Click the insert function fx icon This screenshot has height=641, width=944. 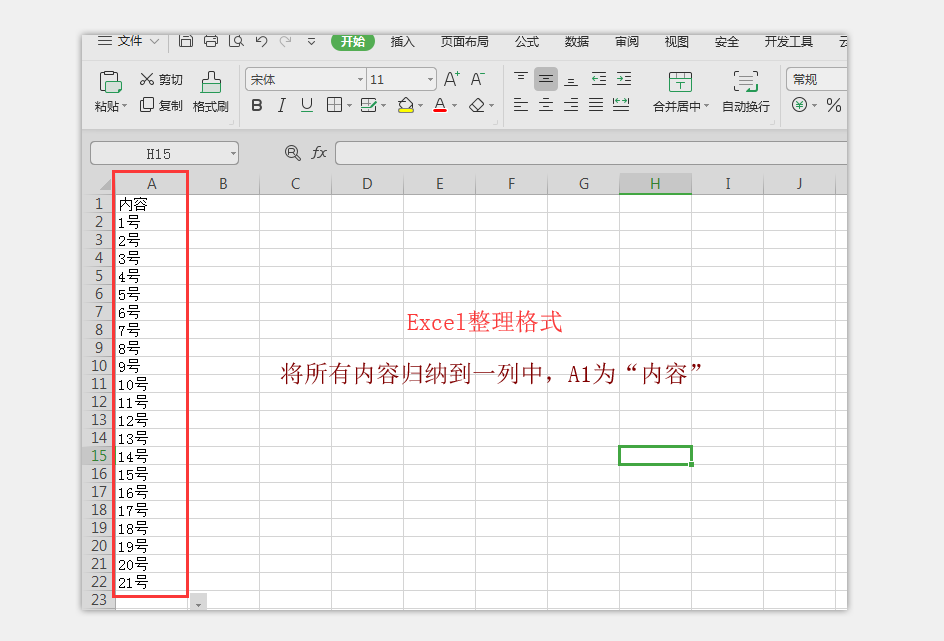[x=319, y=153]
